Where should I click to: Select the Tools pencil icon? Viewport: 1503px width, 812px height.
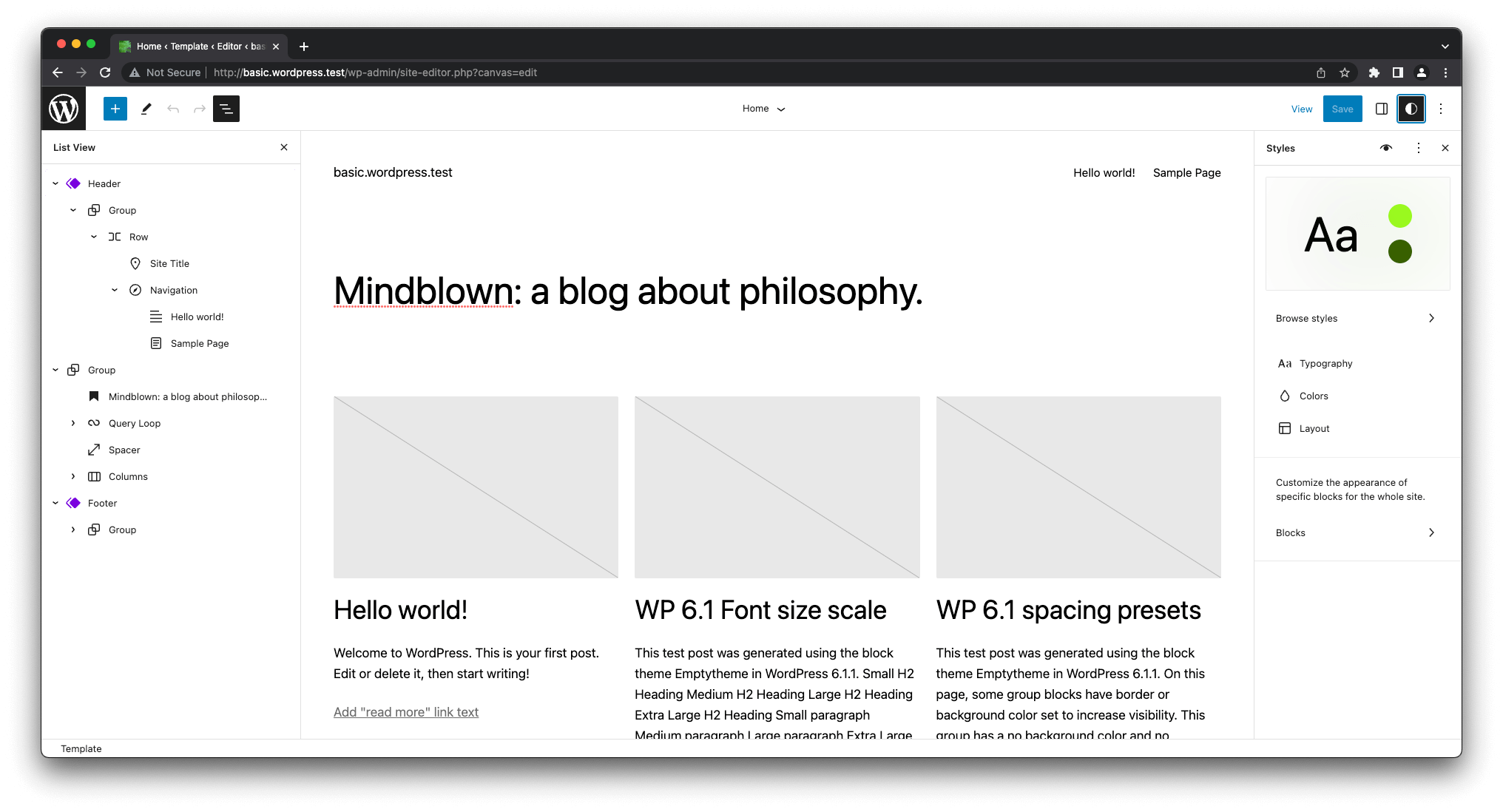tap(146, 109)
